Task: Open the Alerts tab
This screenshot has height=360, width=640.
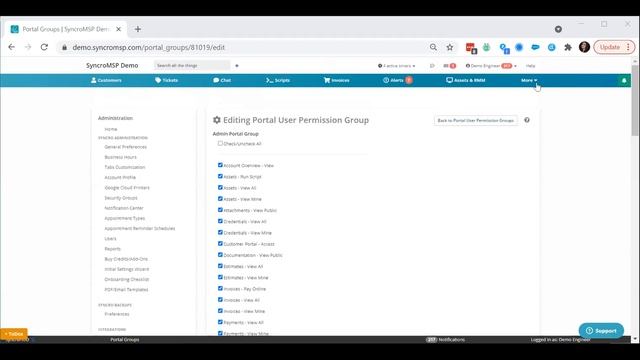Action: point(398,80)
